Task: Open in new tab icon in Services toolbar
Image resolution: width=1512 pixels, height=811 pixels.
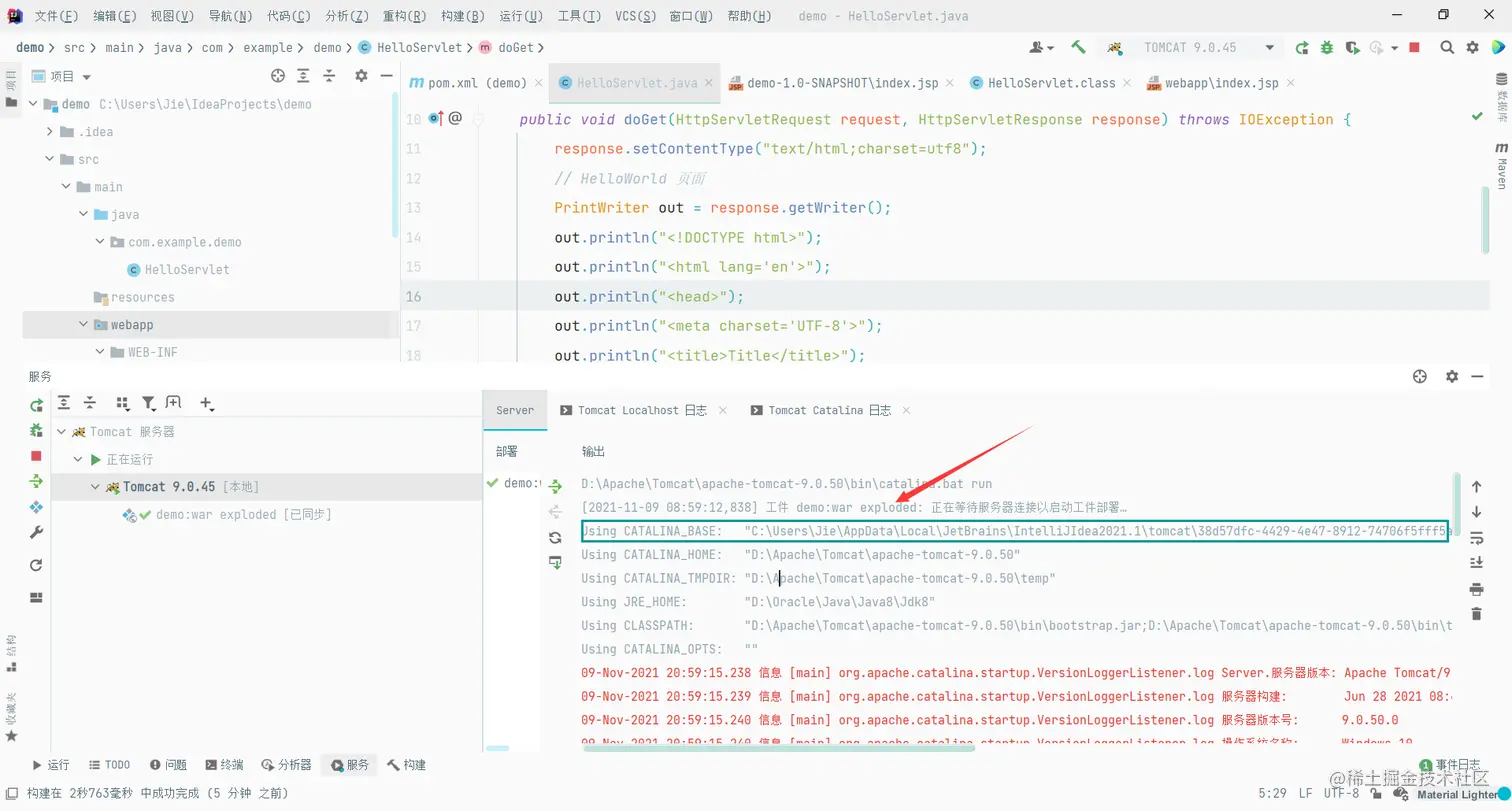Action: click(x=174, y=402)
